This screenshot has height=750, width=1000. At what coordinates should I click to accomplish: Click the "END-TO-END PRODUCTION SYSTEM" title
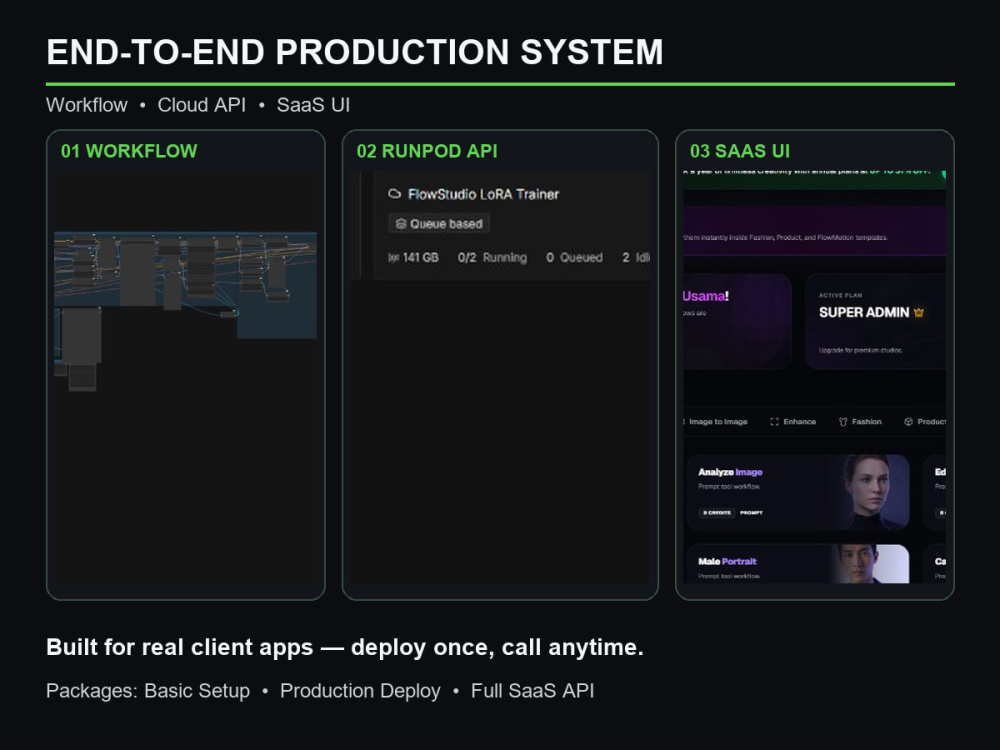tap(355, 52)
